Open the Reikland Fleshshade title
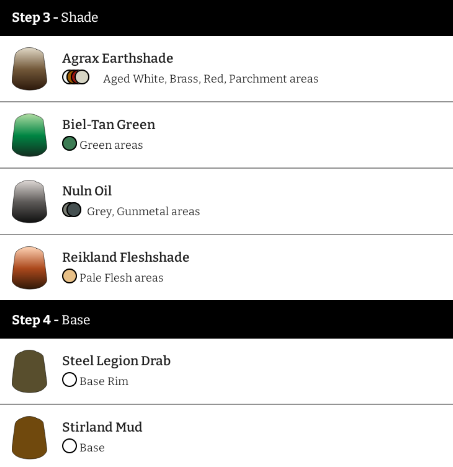Image resolution: width=453 pixels, height=467 pixels. [126, 257]
